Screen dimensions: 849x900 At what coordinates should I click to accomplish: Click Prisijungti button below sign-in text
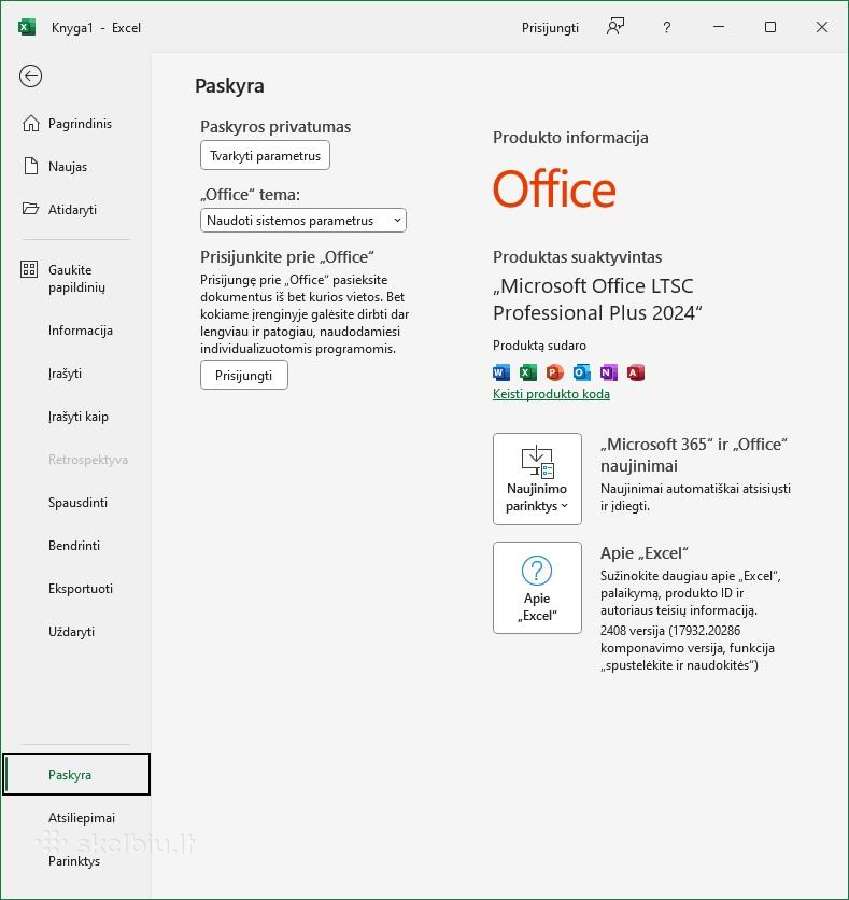[x=243, y=375]
